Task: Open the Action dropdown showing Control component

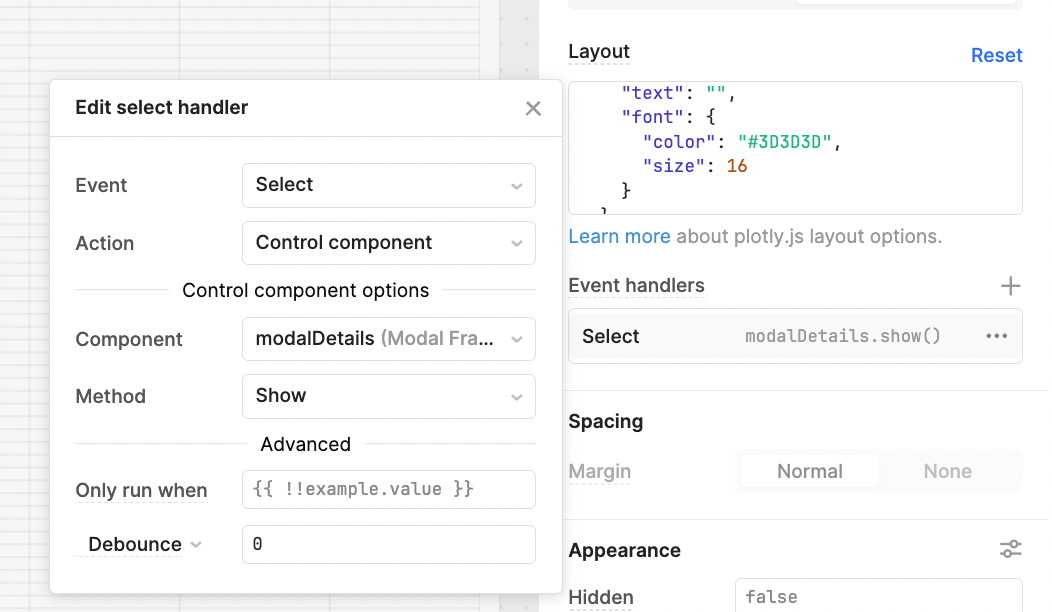Action: [x=388, y=243]
